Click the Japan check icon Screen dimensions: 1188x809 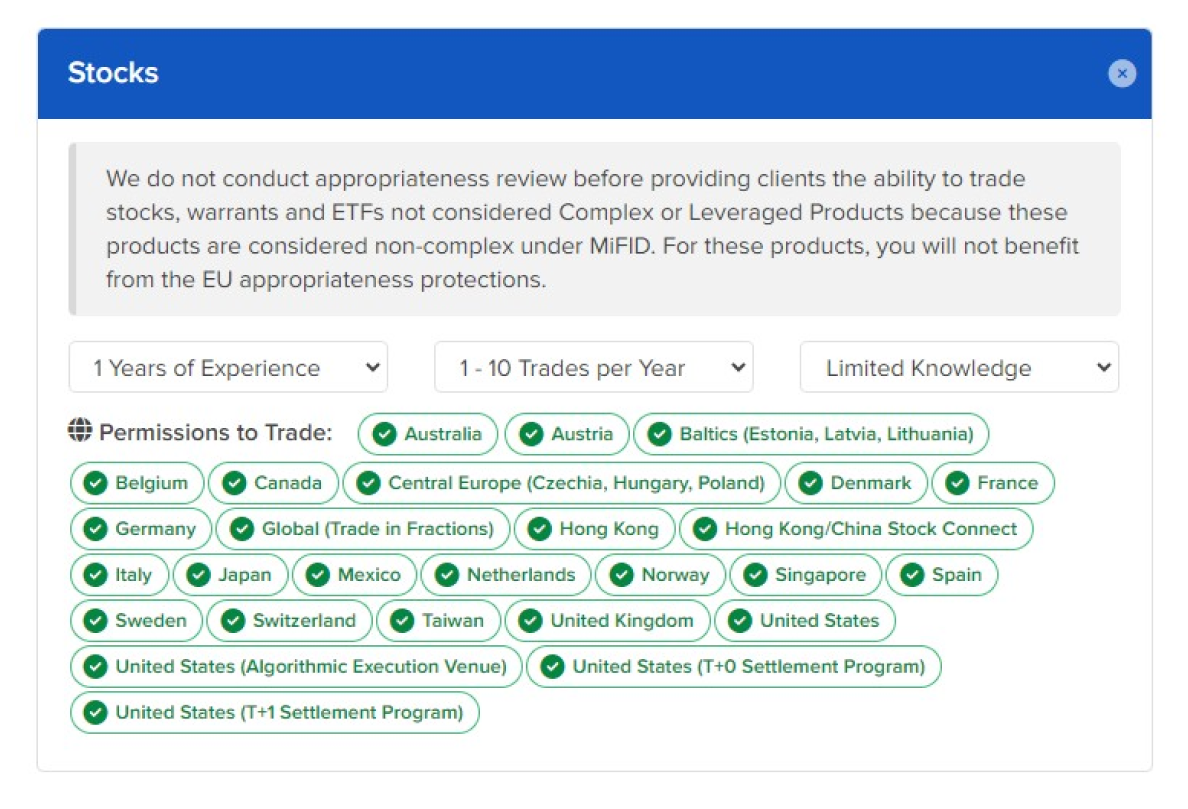click(x=198, y=575)
